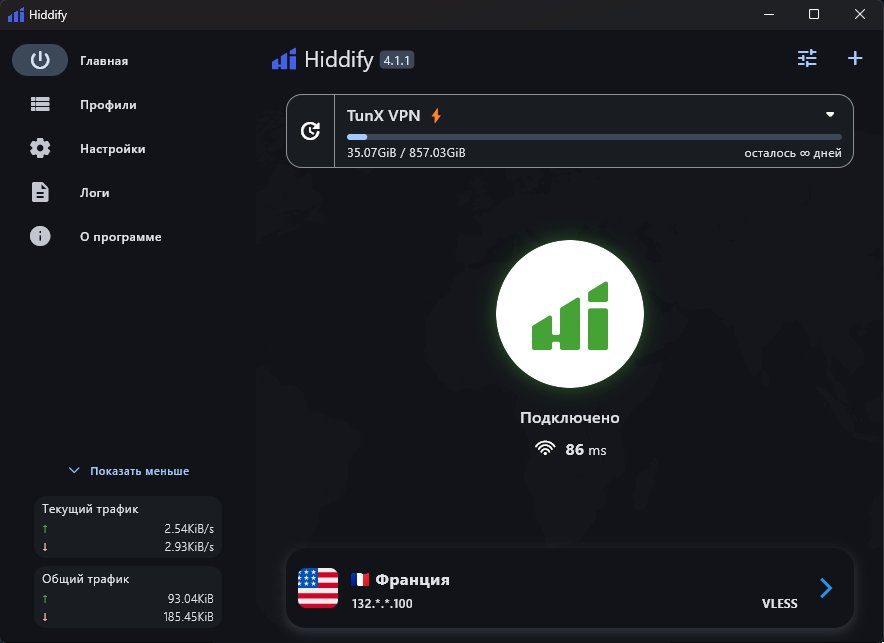
Task: Expand the TunX VPN profile dropdown arrow
Action: tap(830, 114)
